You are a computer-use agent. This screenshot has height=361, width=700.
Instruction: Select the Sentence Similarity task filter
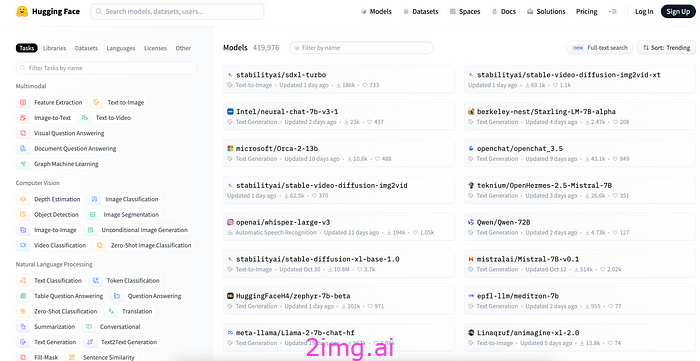101,357
